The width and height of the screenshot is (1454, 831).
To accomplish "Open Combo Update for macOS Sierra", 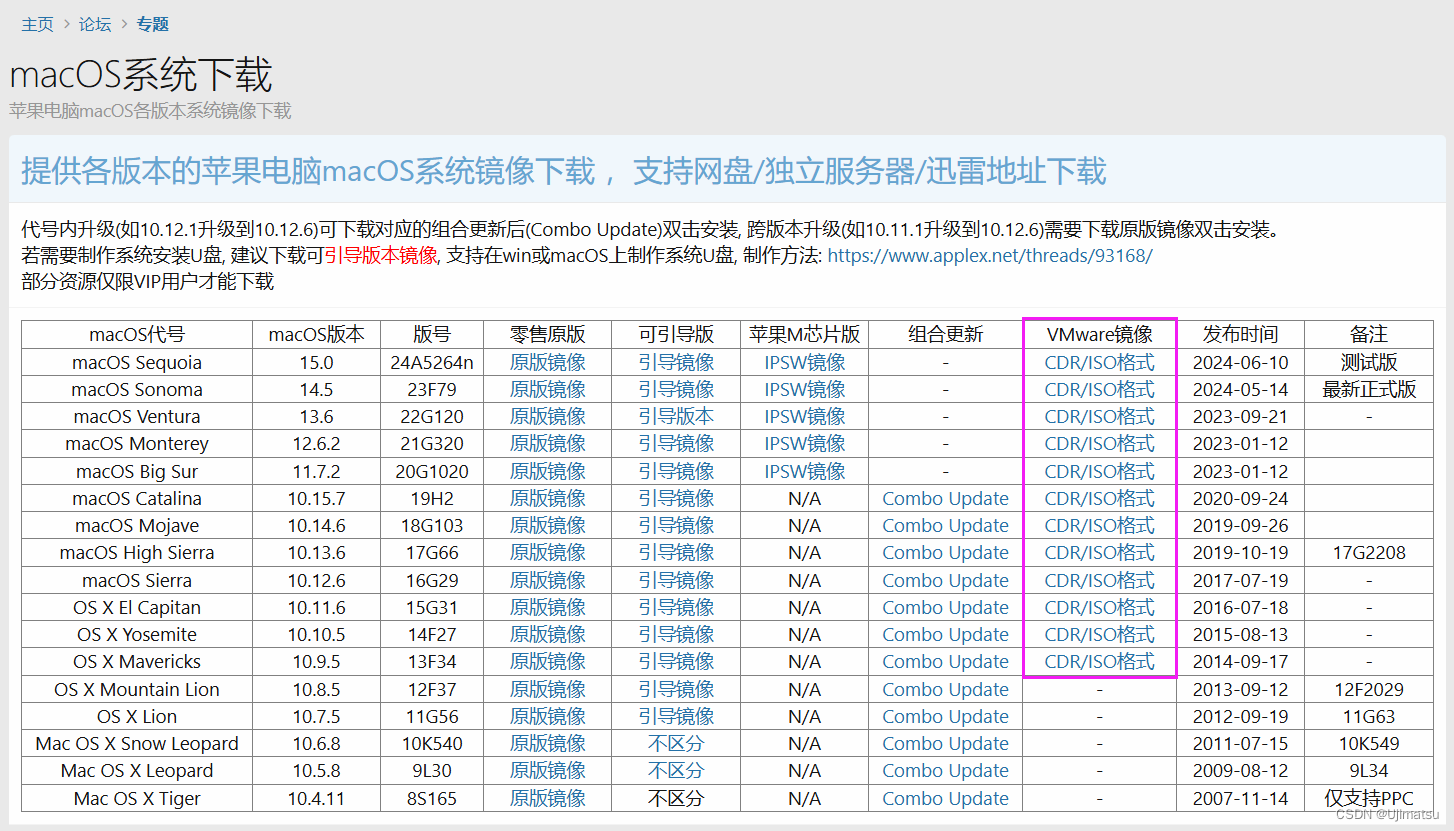I will click(x=945, y=580).
